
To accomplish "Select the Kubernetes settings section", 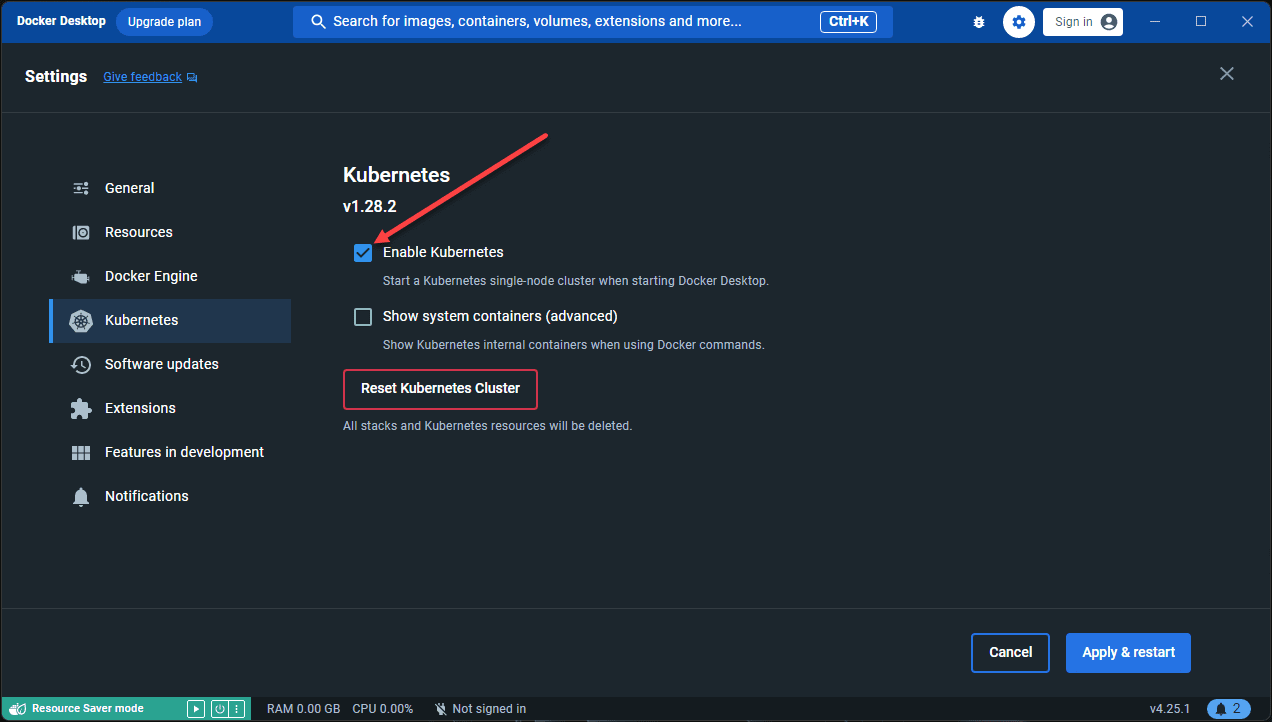I will click(170, 320).
